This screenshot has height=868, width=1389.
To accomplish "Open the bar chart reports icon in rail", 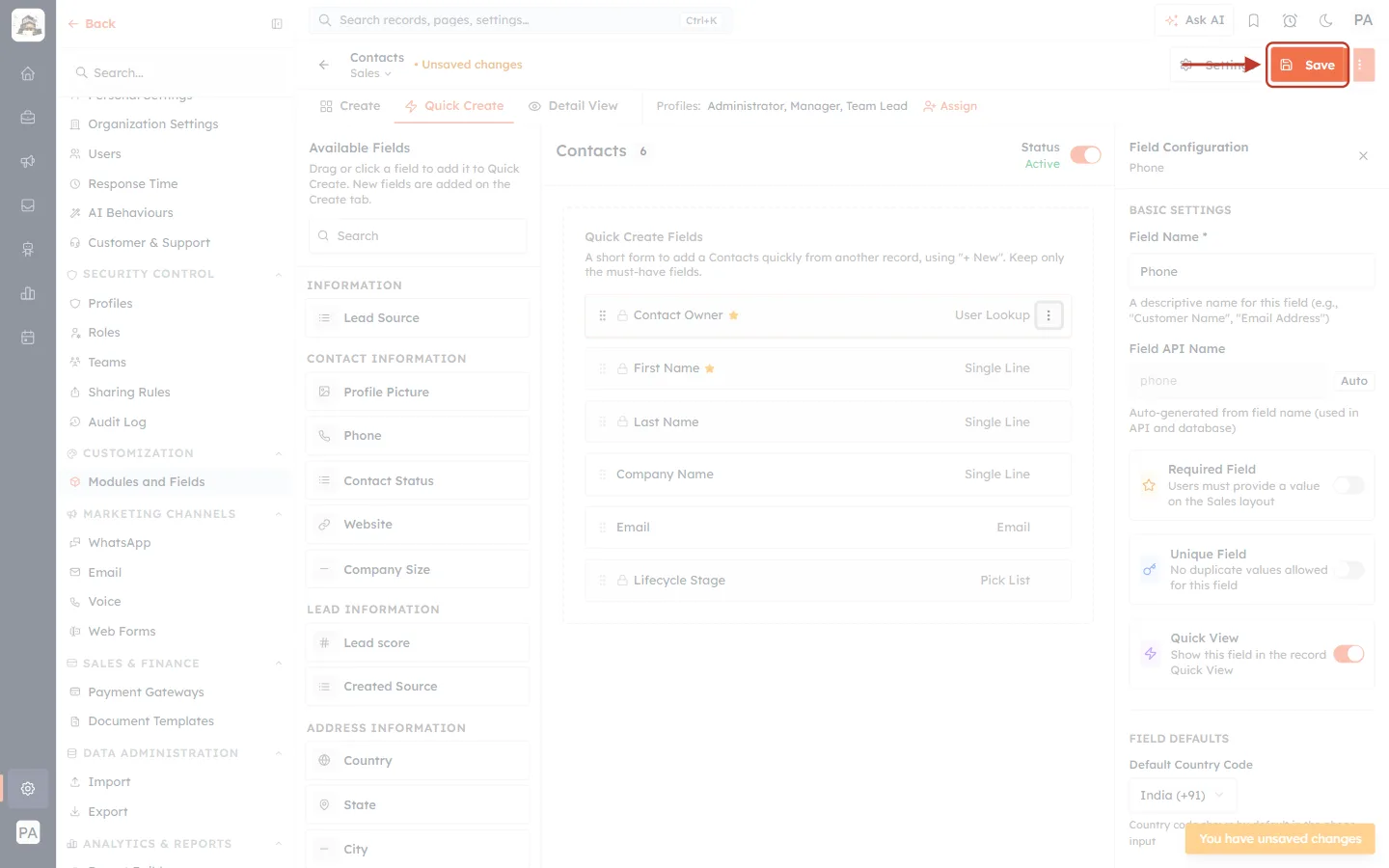I will pos(28,293).
